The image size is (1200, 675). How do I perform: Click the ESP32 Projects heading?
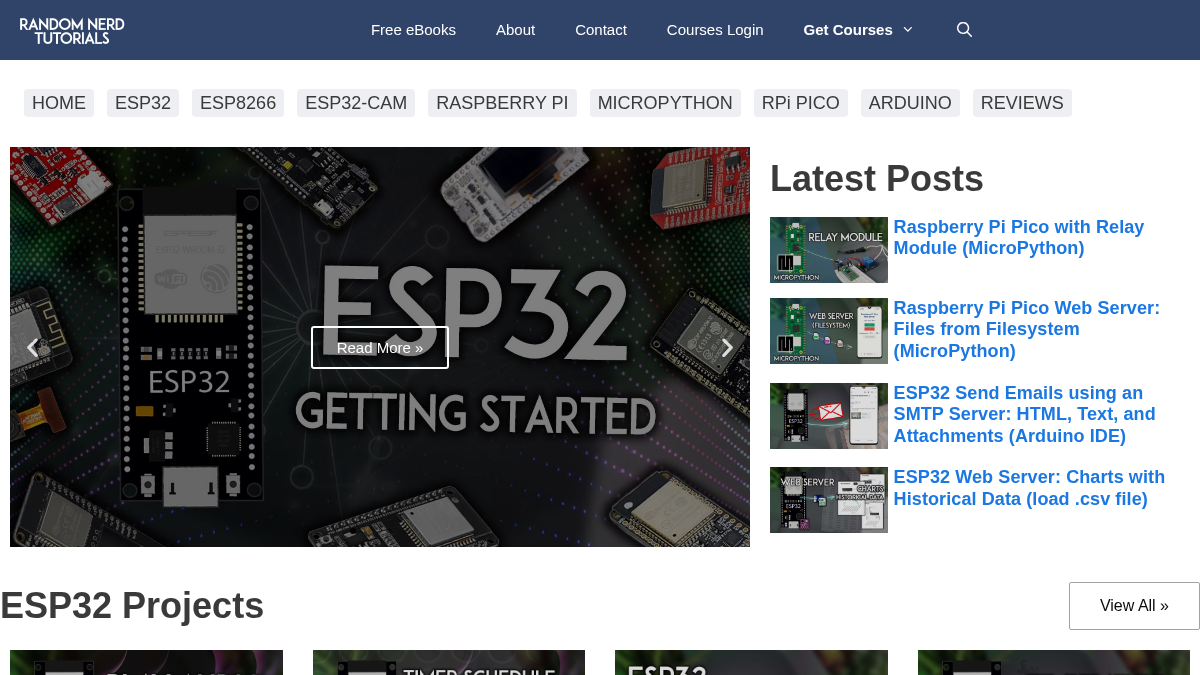click(x=132, y=606)
